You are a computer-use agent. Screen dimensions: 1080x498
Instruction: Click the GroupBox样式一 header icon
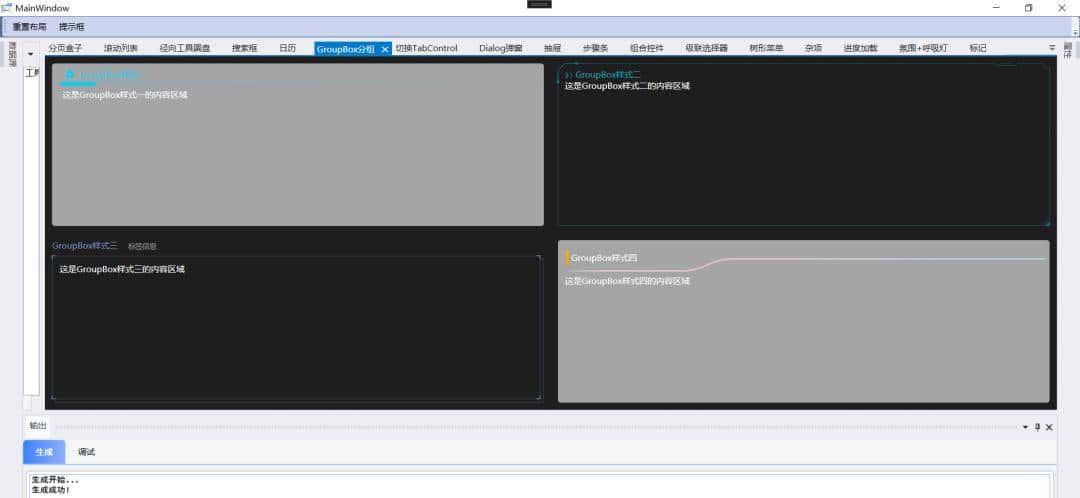click(70, 74)
